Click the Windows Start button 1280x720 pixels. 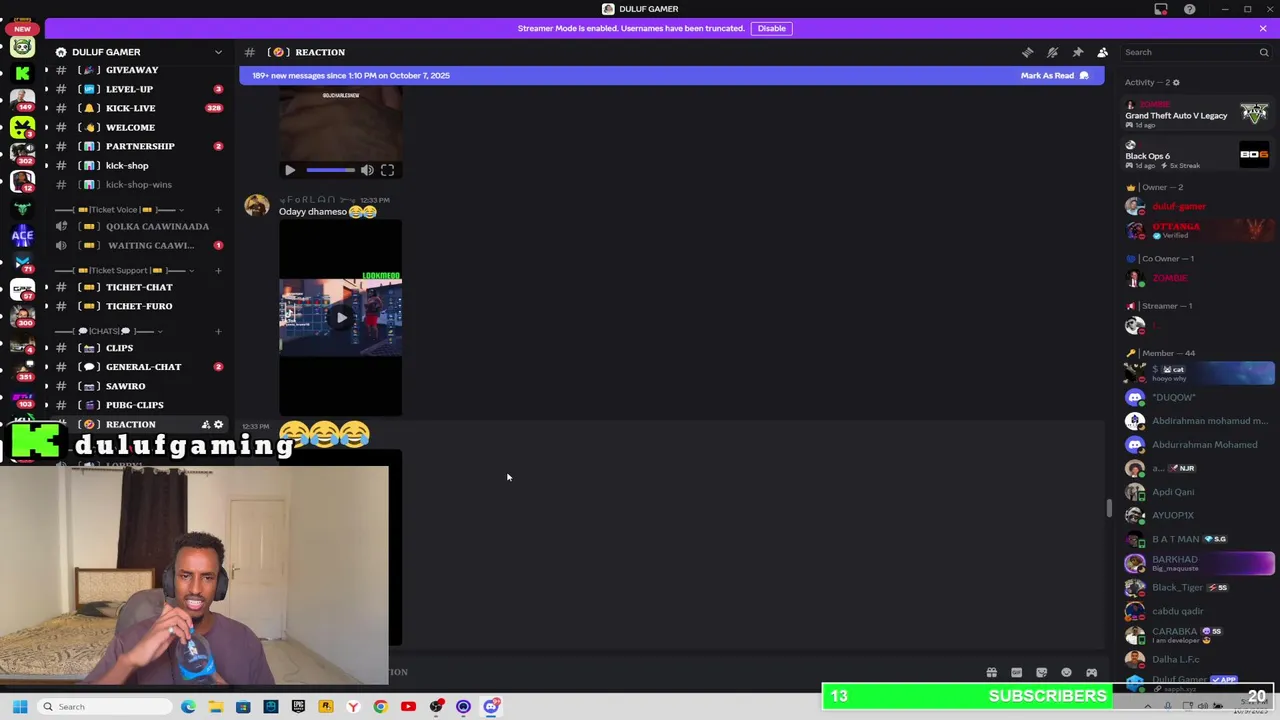(x=20, y=707)
